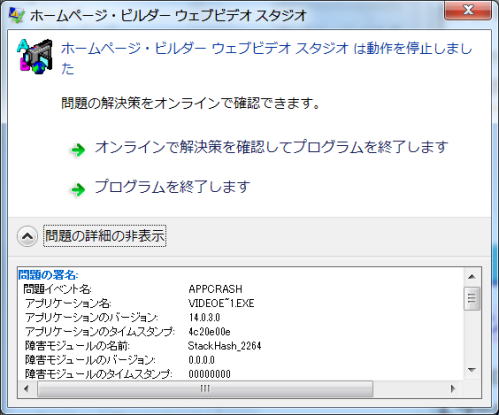The image size is (499, 415).
Task: Click the 障害モジュールのタイムスタンプ label
Action: click(x=98, y=374)
